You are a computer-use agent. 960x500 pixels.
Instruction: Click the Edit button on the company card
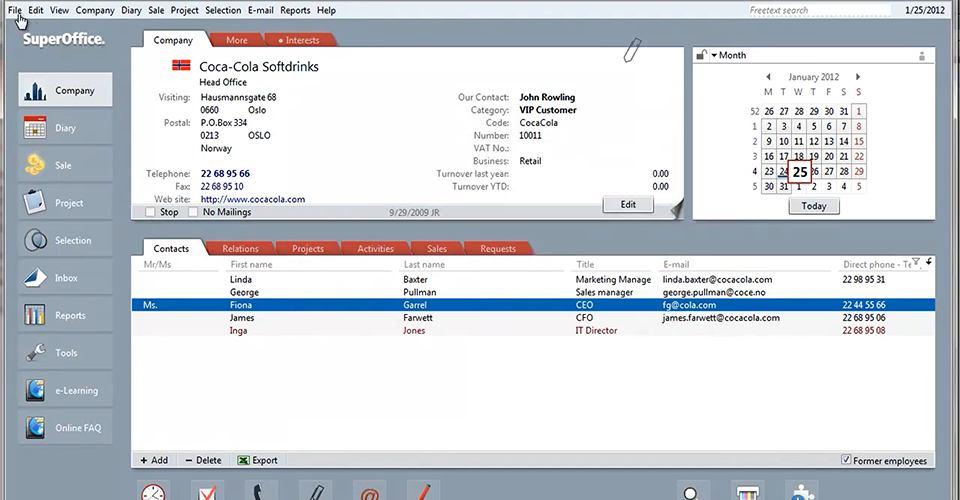click(x=628, y=204)
